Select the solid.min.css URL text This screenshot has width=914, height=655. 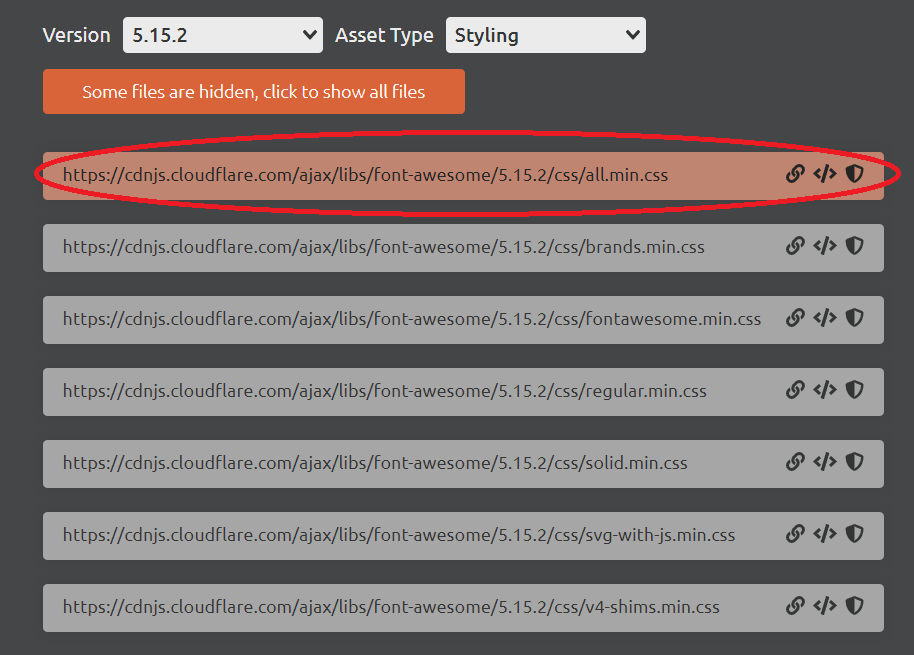375,463
